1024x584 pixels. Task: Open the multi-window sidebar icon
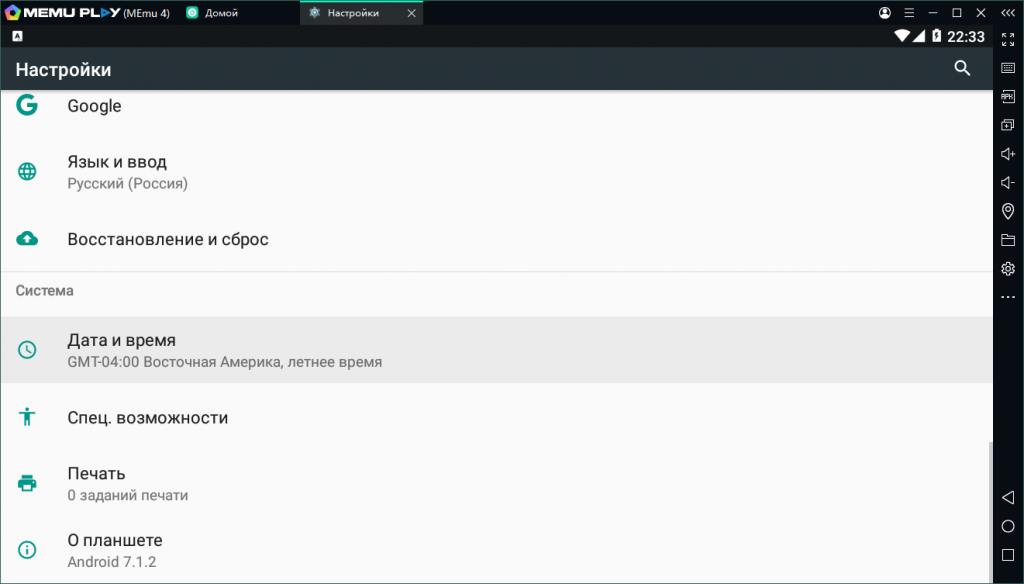(x=1008, y=125)
